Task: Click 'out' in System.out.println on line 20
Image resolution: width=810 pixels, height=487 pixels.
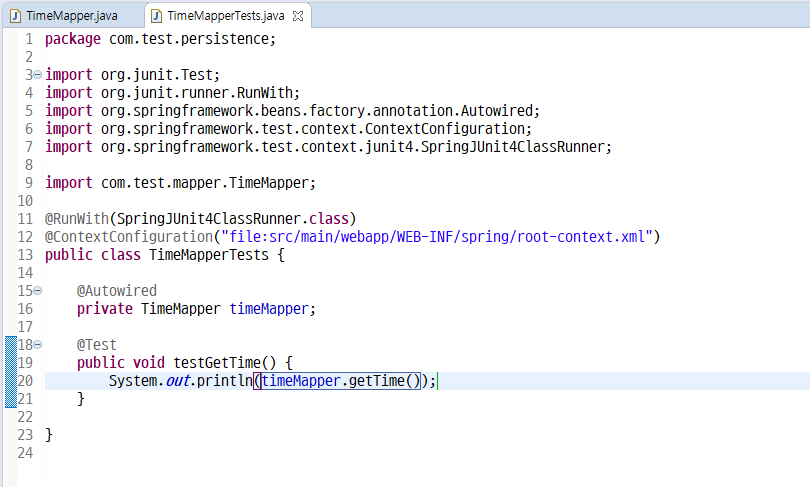Action: coord(178,381)
